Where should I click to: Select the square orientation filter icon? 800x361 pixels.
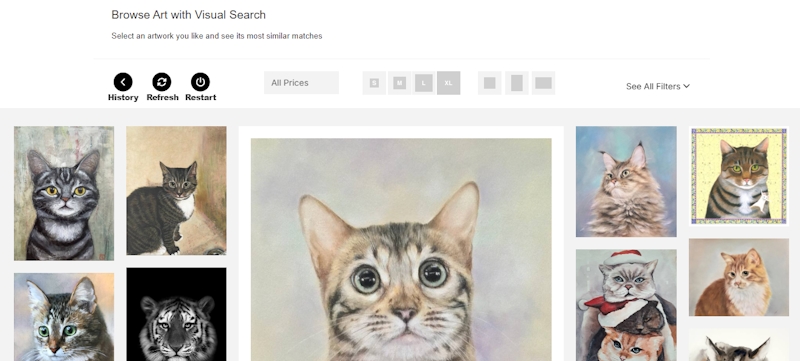(x=490, y=83)
